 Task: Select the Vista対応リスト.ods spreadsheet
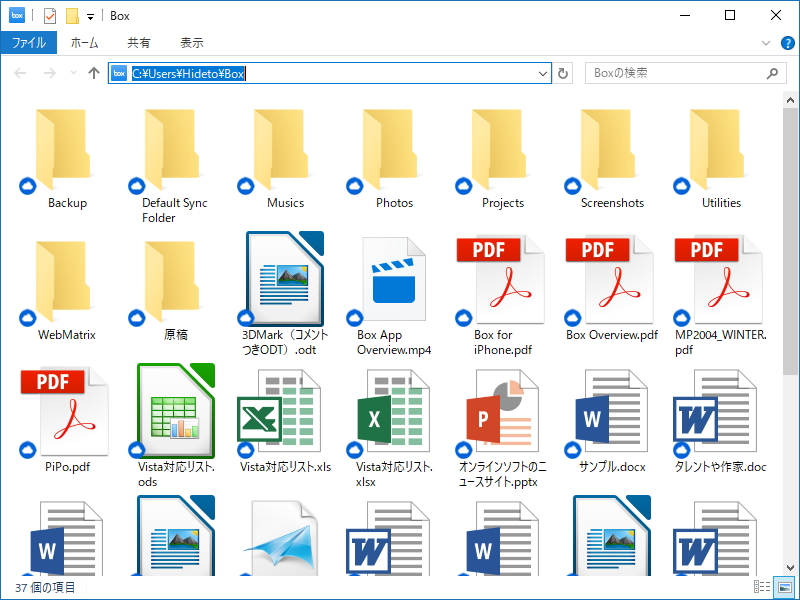[x=176, y=426]
